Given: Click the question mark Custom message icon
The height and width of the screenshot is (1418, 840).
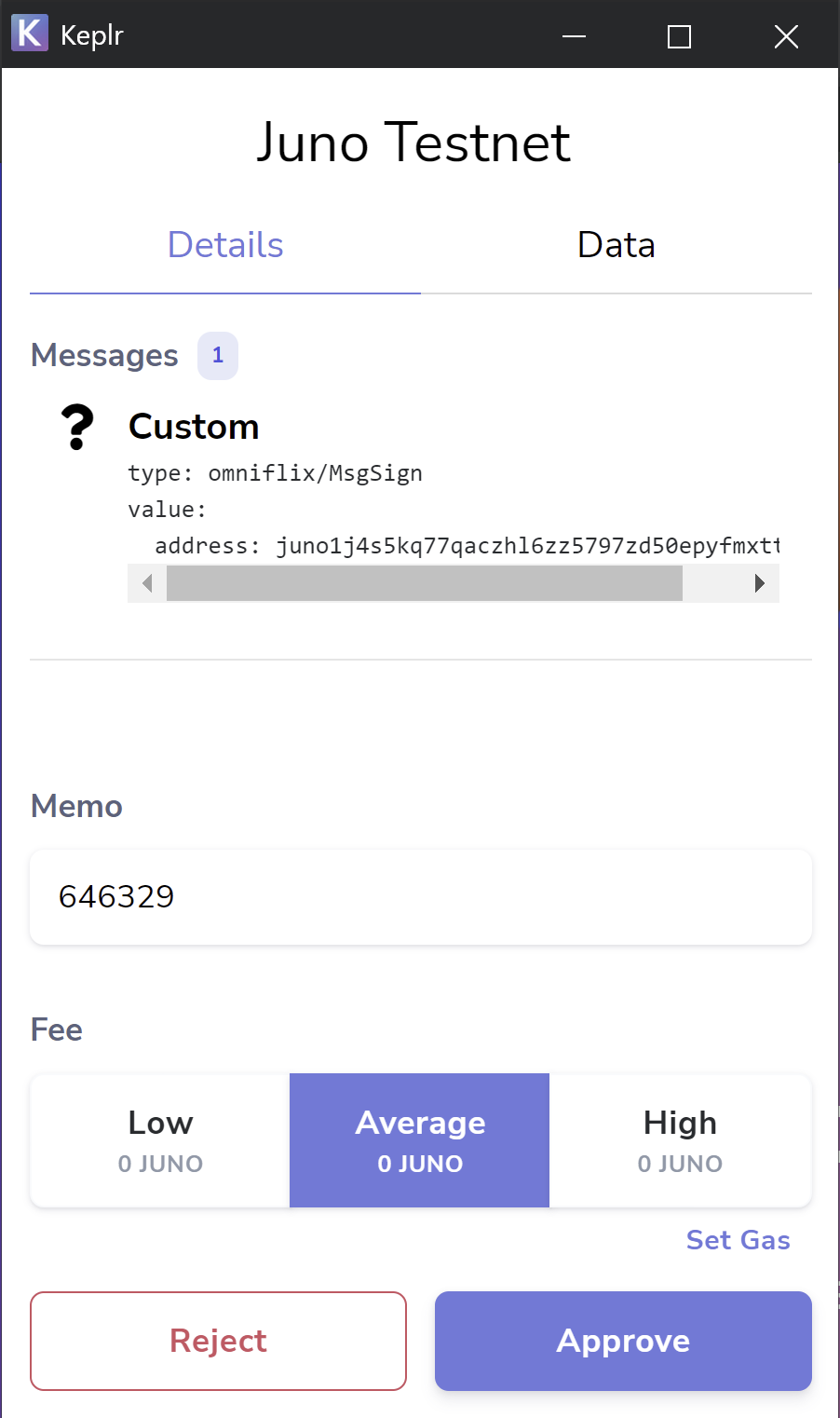Looking at the screenshot, I should pyautogui.click(x=77, y=428).
